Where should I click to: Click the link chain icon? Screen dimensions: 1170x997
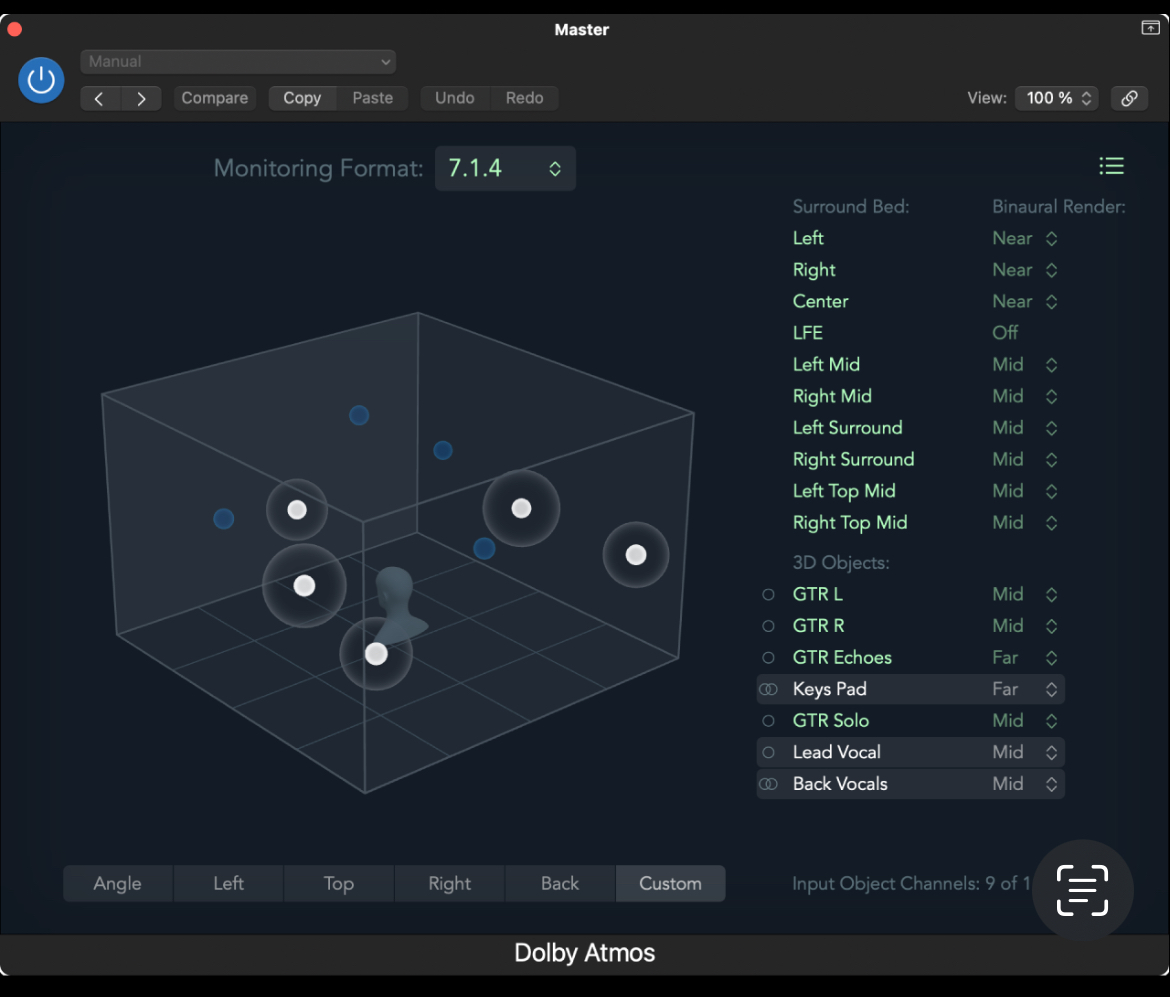[1129, 99]
